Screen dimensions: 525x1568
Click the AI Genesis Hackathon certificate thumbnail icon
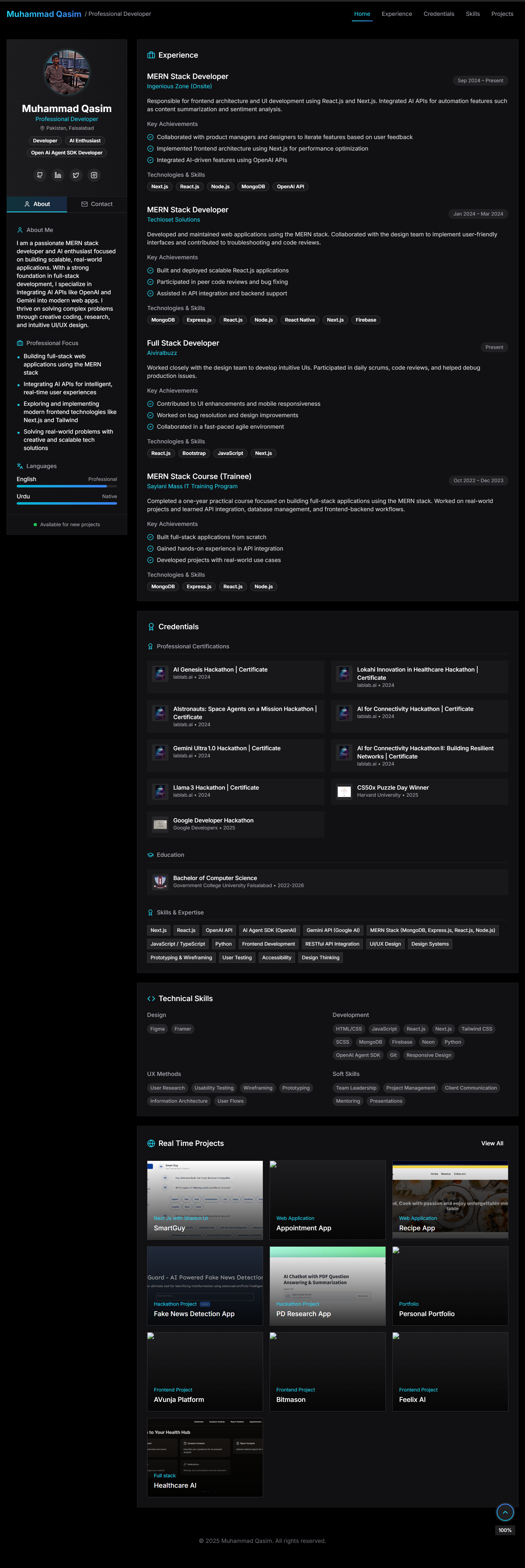click(x=160, y=674)
